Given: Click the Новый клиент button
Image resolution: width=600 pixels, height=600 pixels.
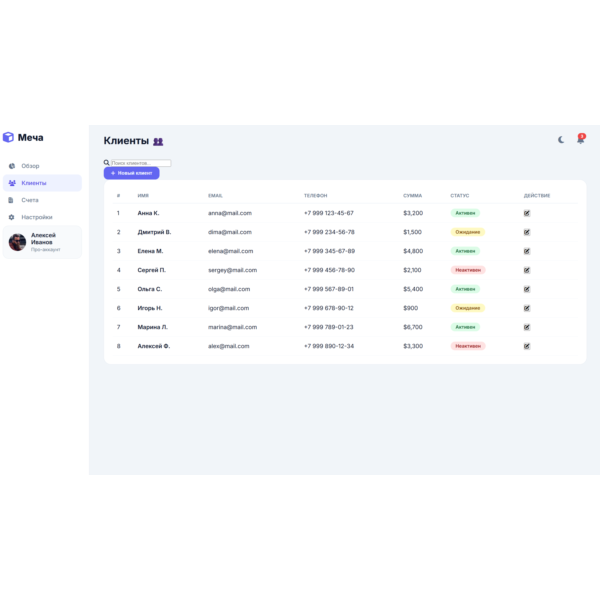Looking at the screenshot, I should [132, 173].
